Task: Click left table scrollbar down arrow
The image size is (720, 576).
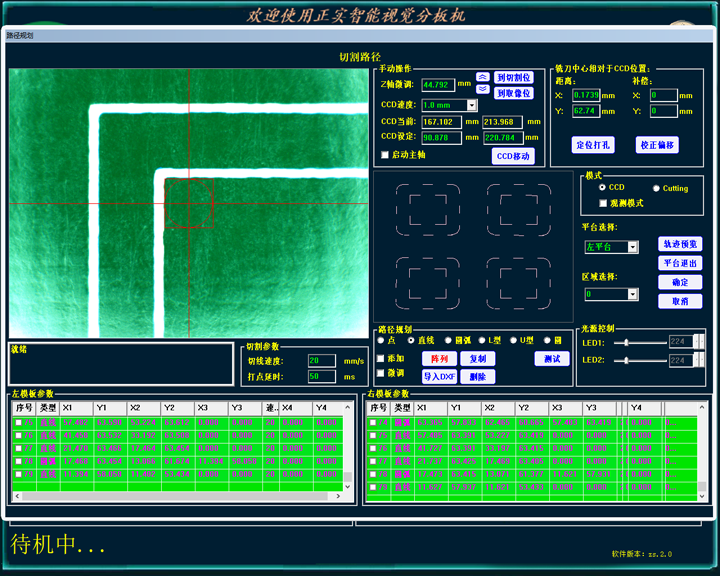Action: [x=348, y=487]
